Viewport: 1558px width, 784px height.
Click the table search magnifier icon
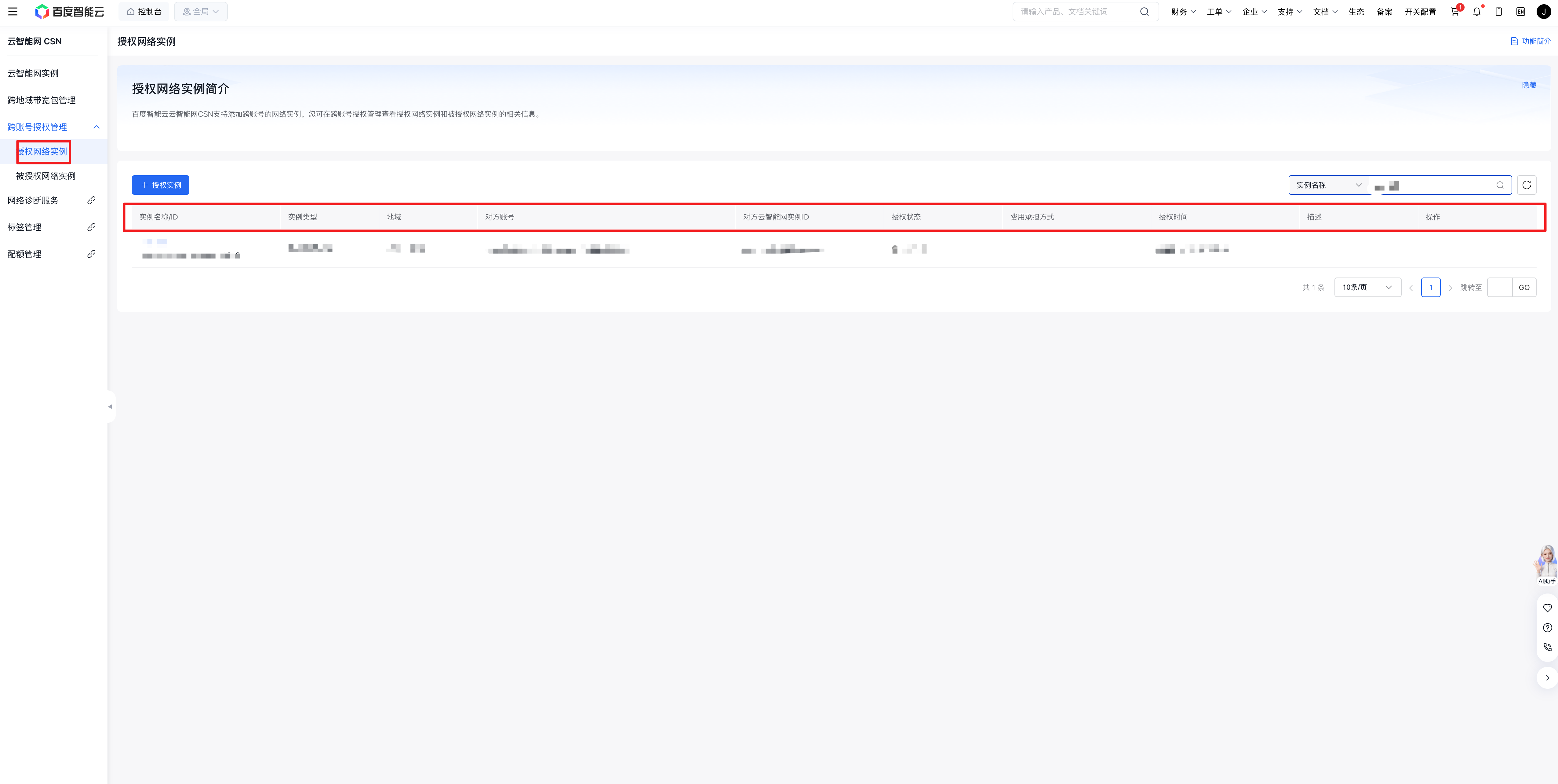[x=1500, y=185]
